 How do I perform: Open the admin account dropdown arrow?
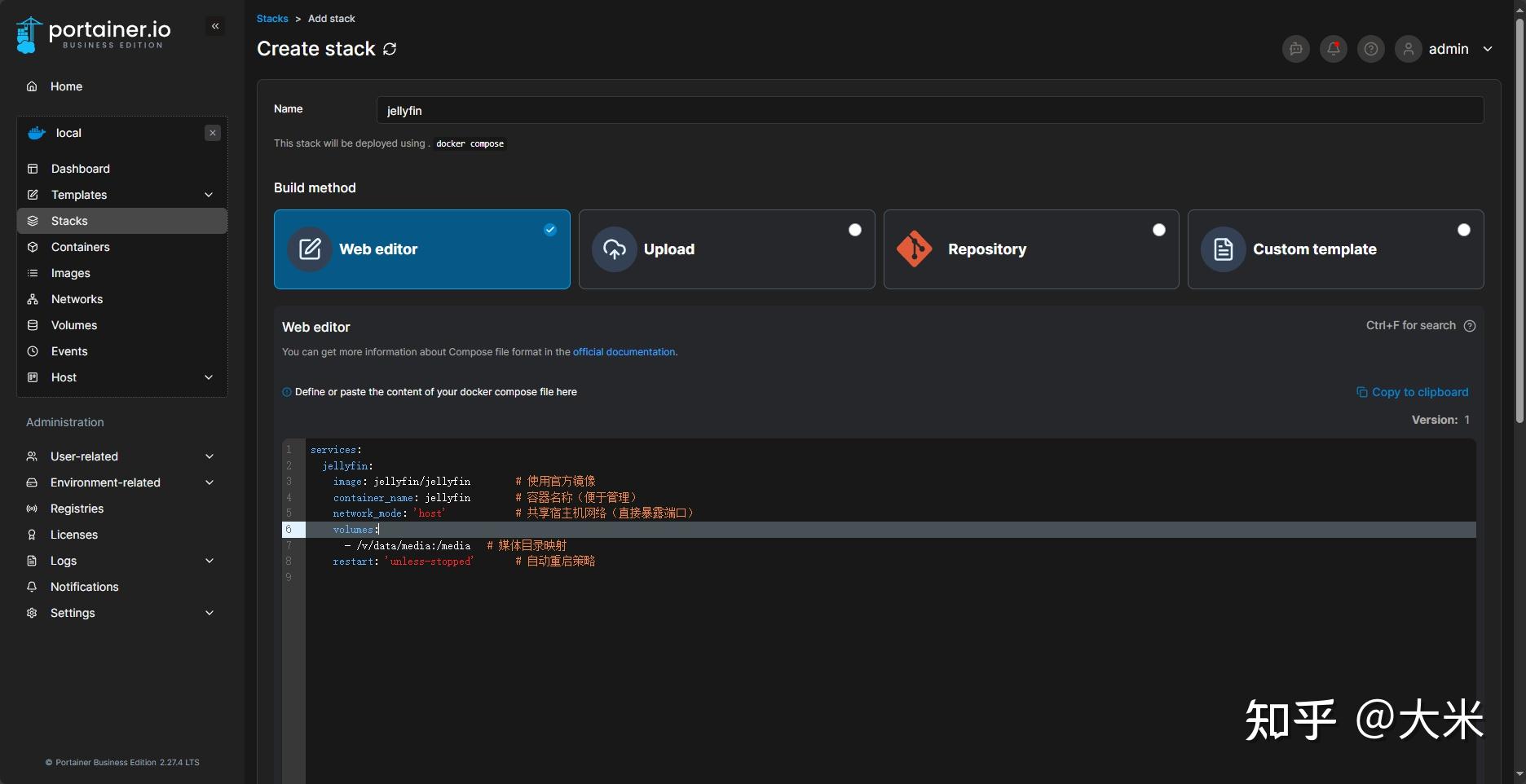(x=1488, y=49)
